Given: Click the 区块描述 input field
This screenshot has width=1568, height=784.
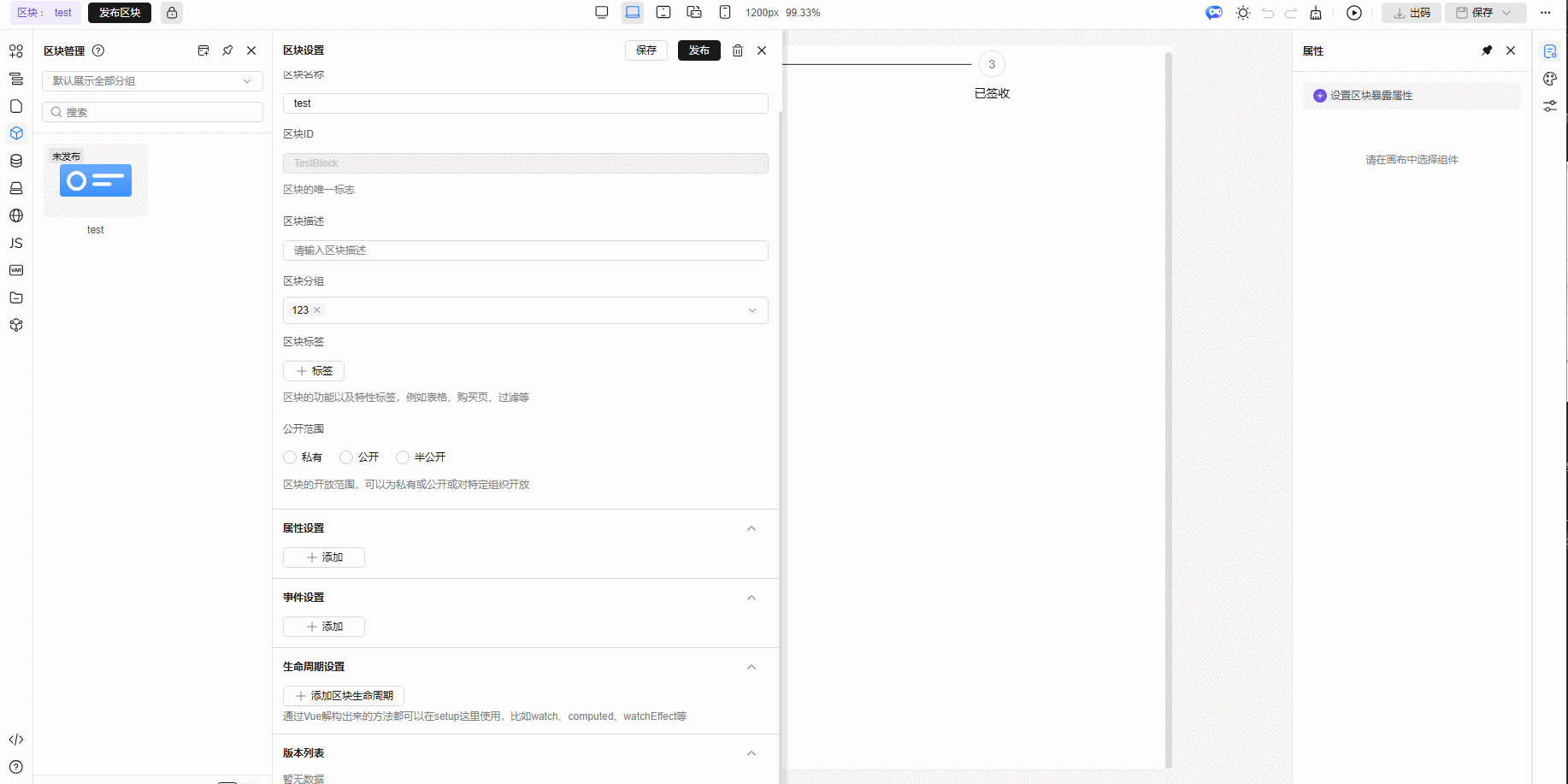Looking at the screenshot, I should 525,251.
